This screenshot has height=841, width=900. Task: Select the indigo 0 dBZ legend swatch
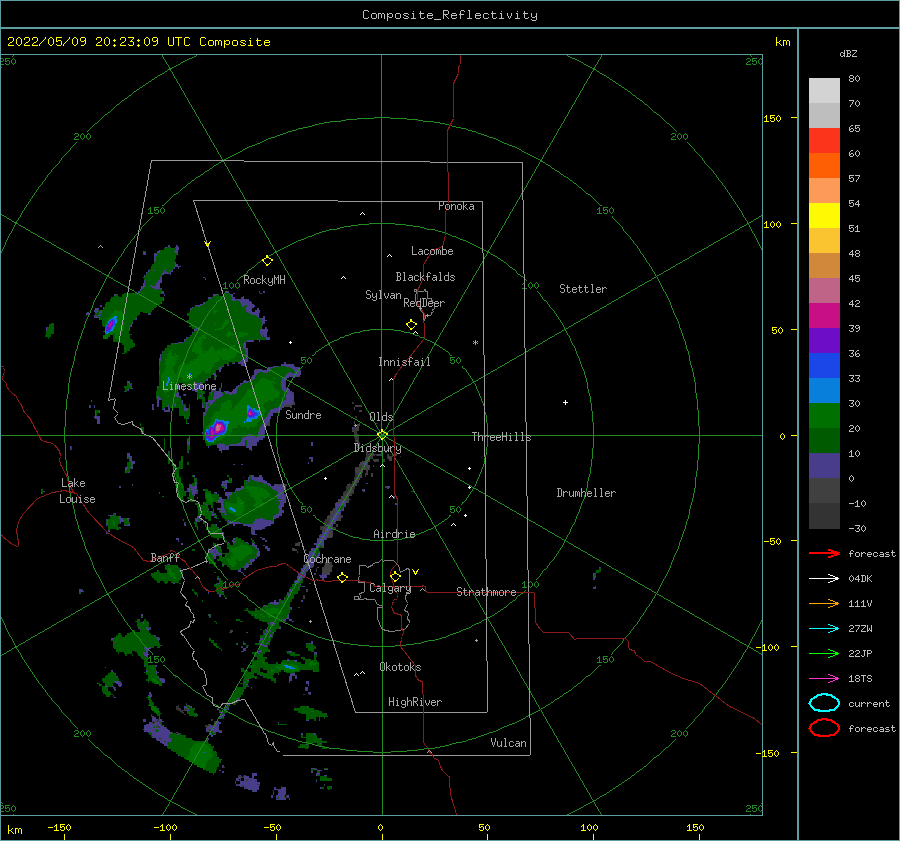[x=824, y=466]
